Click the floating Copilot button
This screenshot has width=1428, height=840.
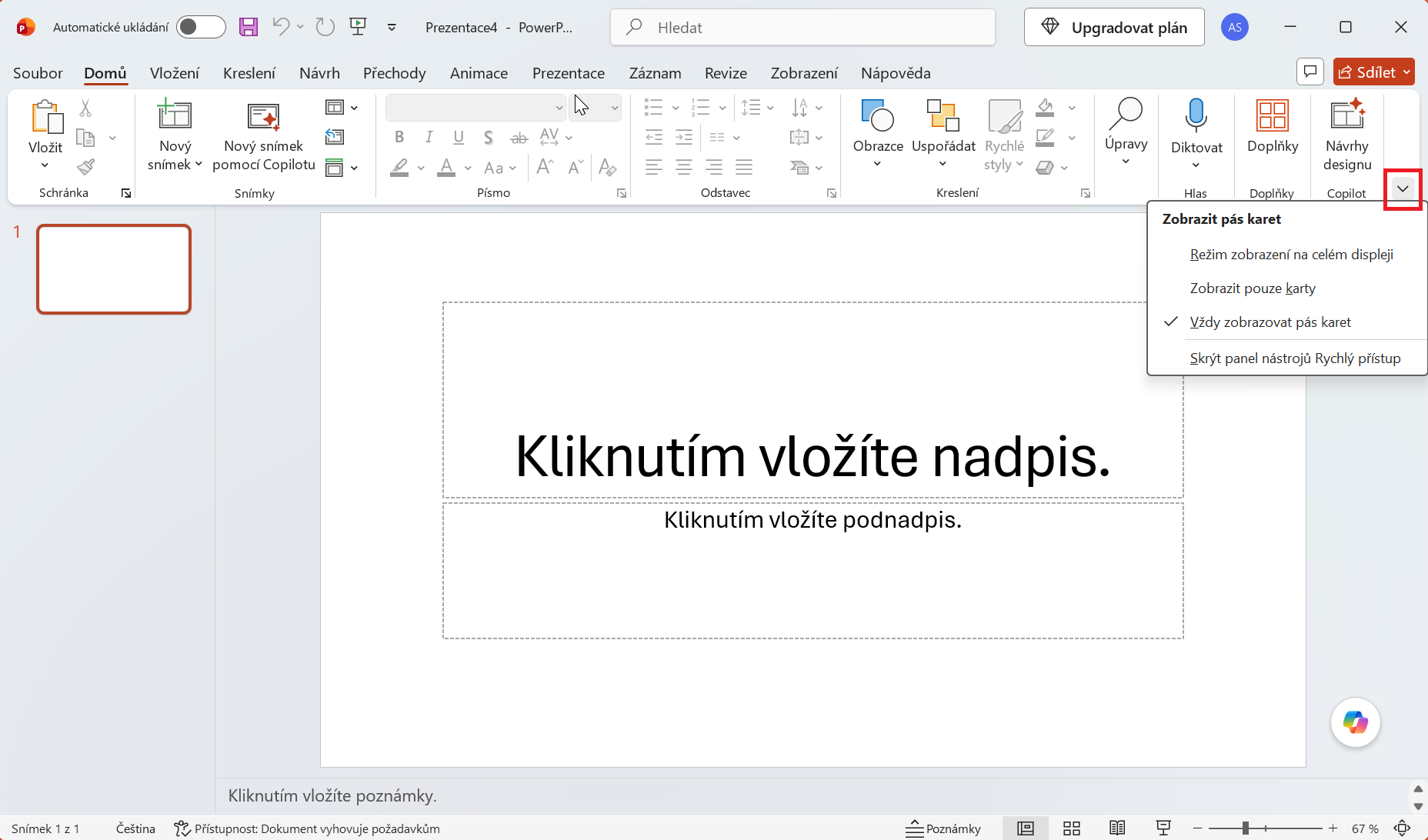(1356, 722)
